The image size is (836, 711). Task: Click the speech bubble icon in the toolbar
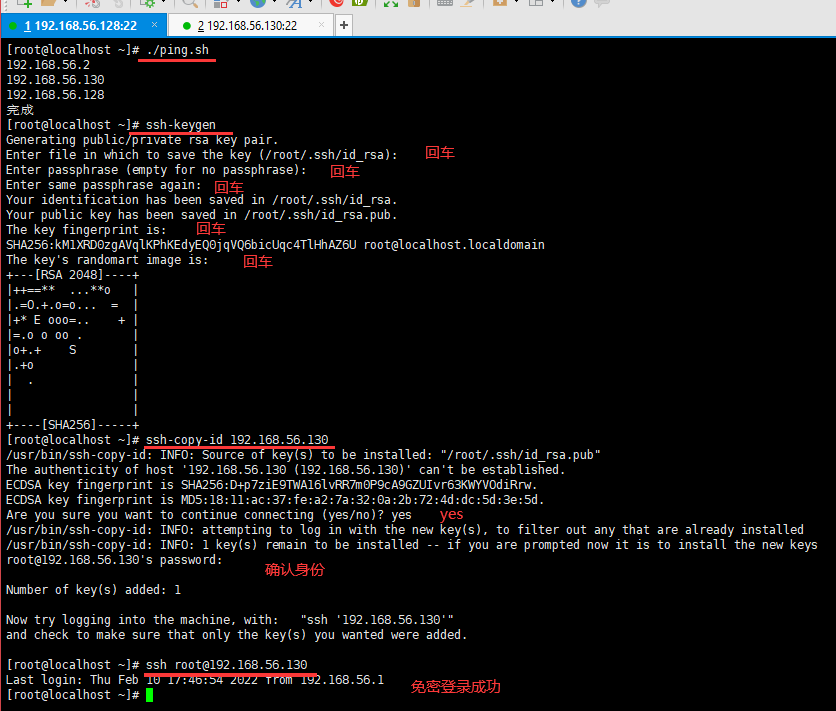[602, 3]
